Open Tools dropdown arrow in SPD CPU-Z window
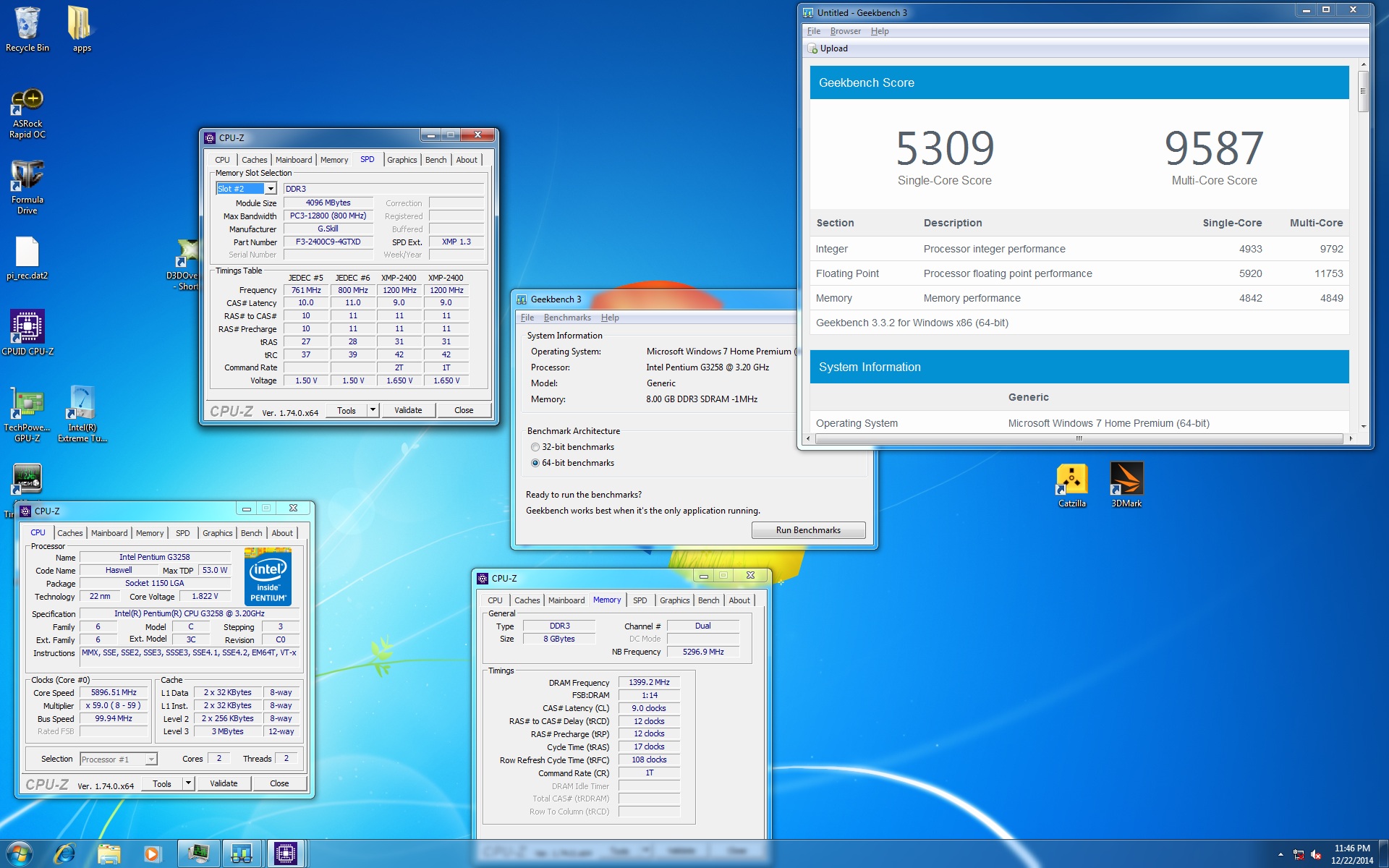 tap(373, 410)
